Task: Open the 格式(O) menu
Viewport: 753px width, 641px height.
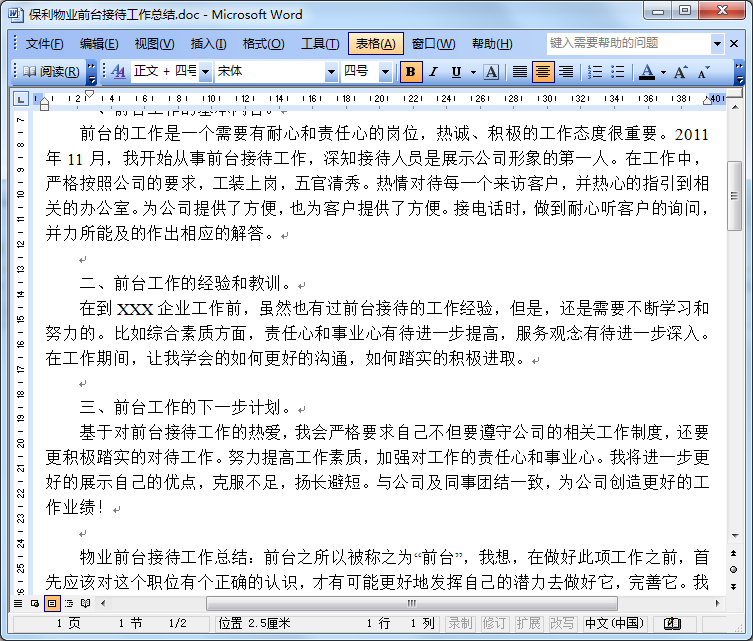Action: pos(264,44)
